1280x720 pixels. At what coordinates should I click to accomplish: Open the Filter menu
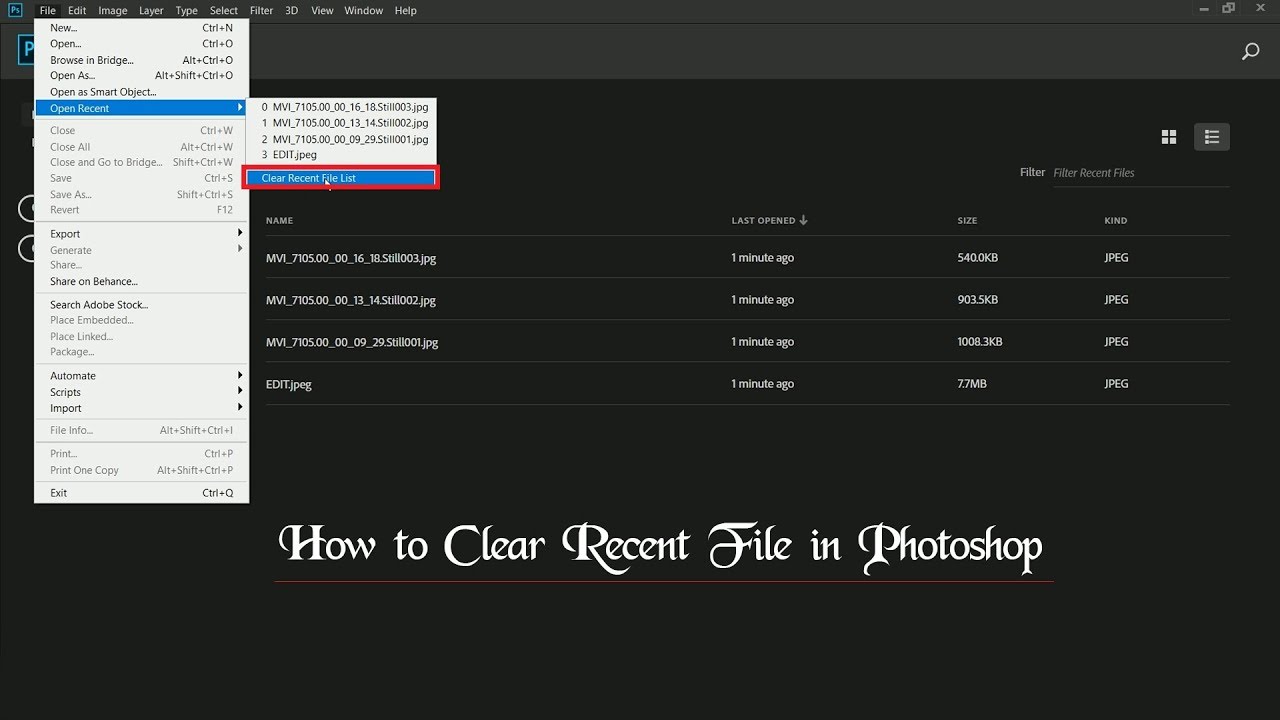262,10
